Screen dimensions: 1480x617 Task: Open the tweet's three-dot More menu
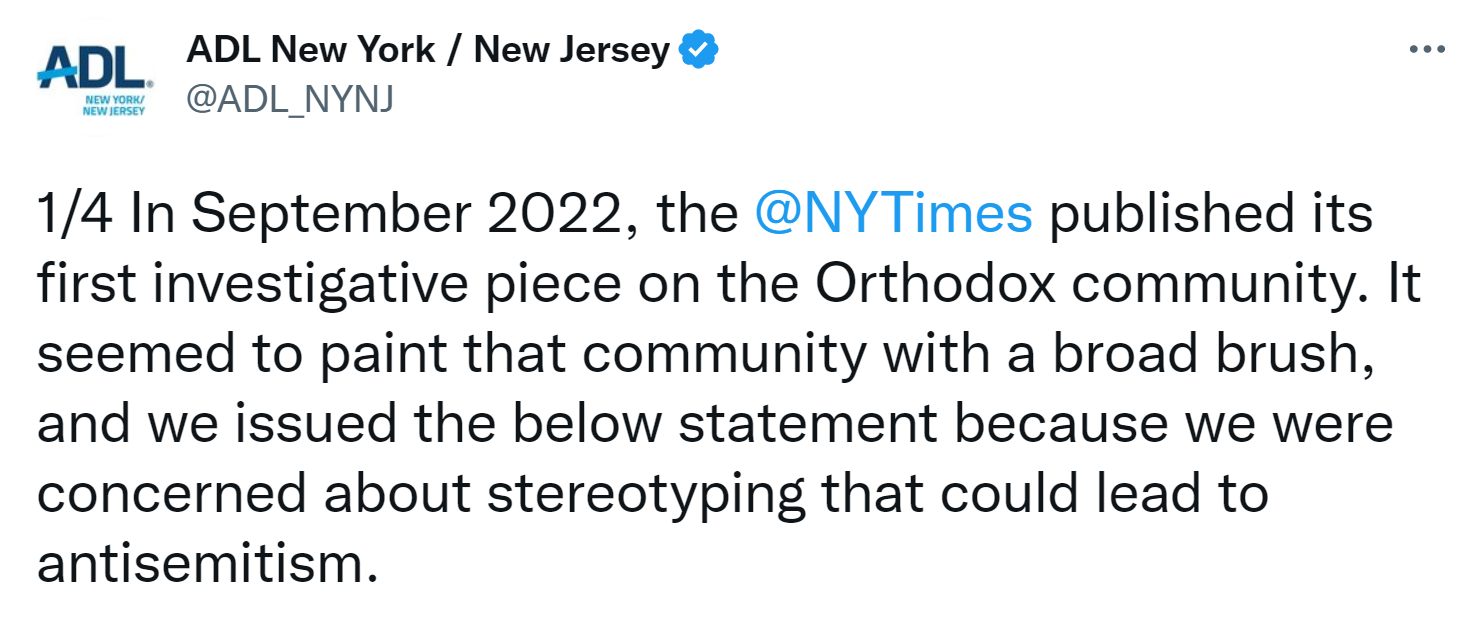click(x=1427, y=49)
